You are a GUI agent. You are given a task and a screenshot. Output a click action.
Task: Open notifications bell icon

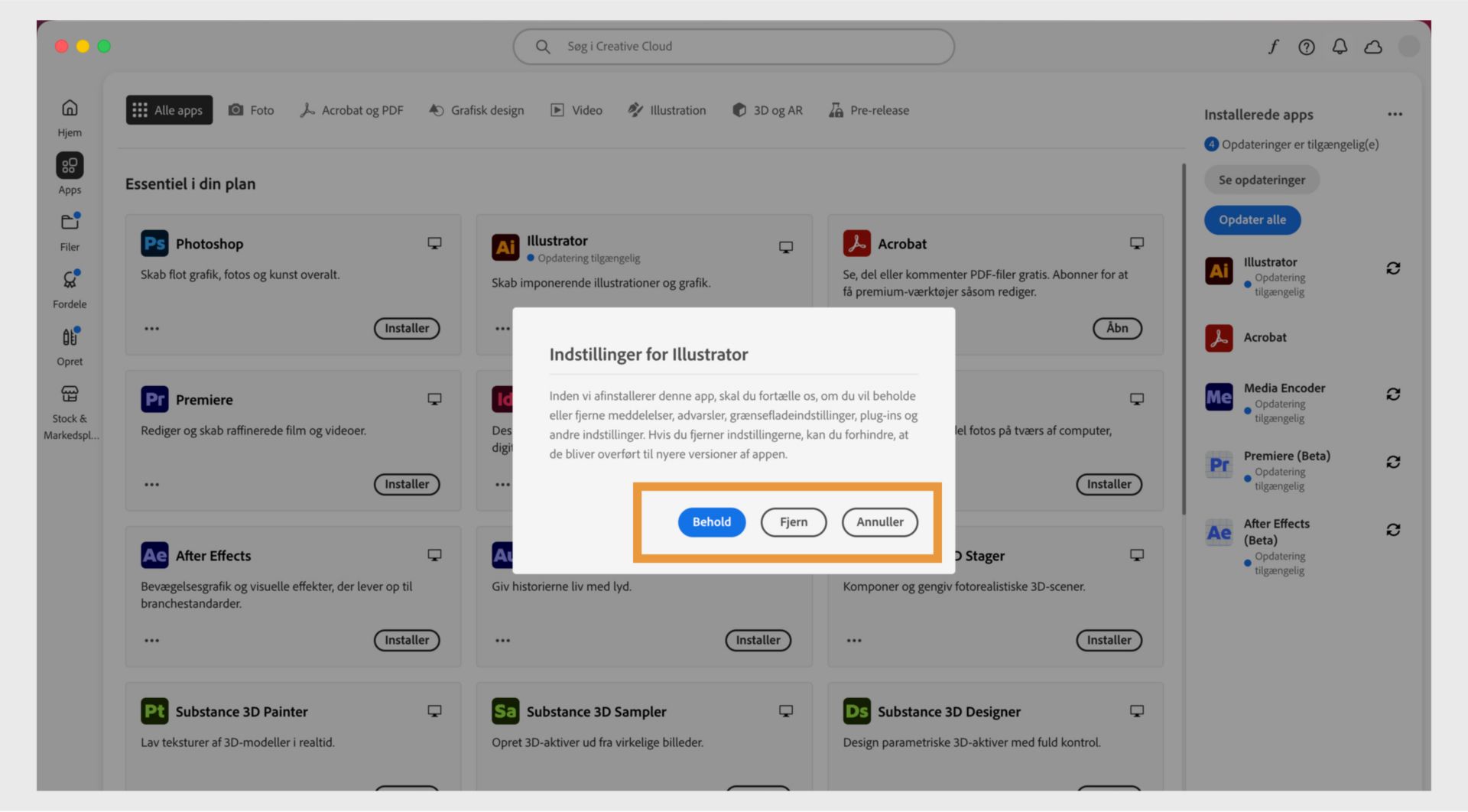coord(1340,47)
